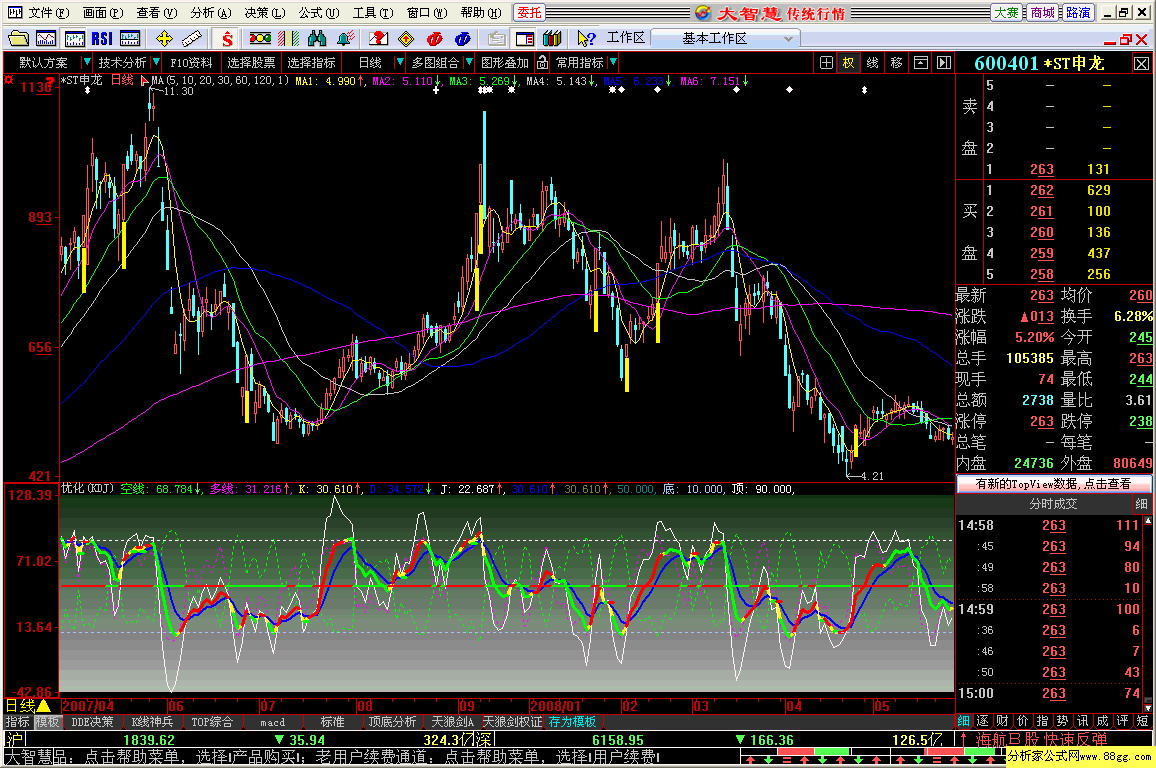The width and height of the screenshot is (1156, 768).
Task: Click the red dollar sign icon
Action: click(227, 38)
